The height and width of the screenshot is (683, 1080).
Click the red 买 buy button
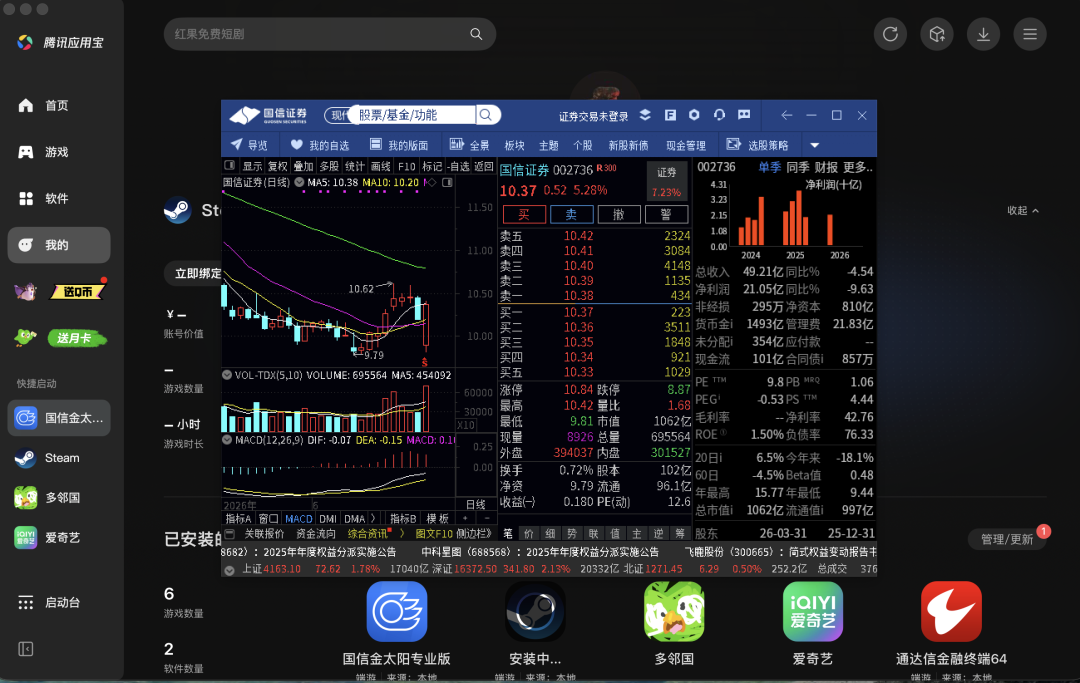point(524,214)
